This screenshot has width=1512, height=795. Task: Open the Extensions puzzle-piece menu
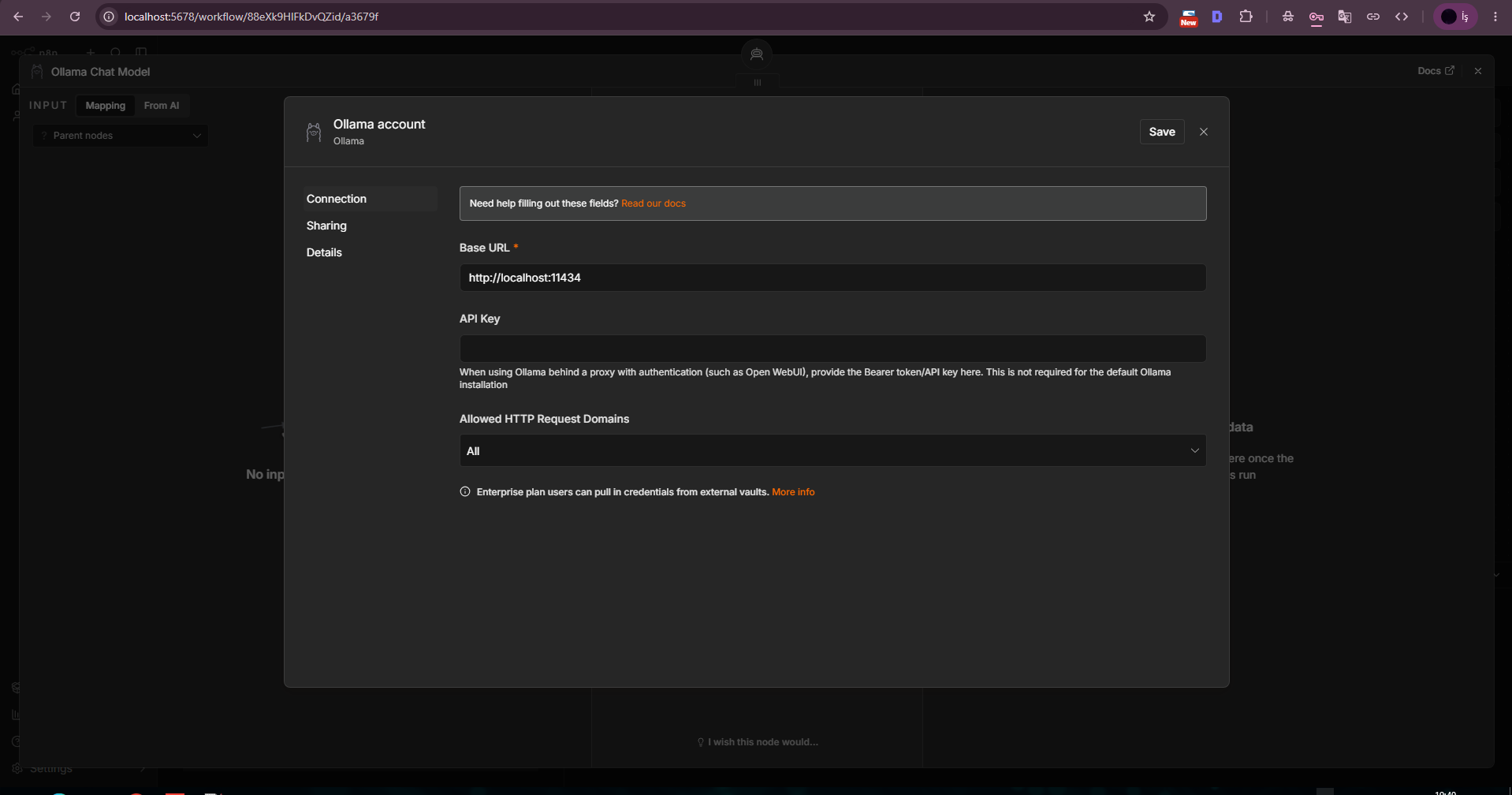pos(1246,17)
